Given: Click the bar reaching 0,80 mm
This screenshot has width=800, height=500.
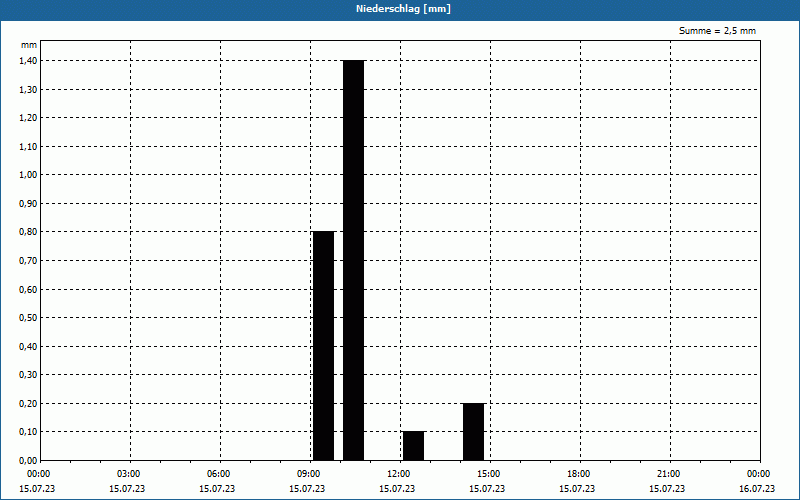Looking at the screenshot, I should pos(323,346).
